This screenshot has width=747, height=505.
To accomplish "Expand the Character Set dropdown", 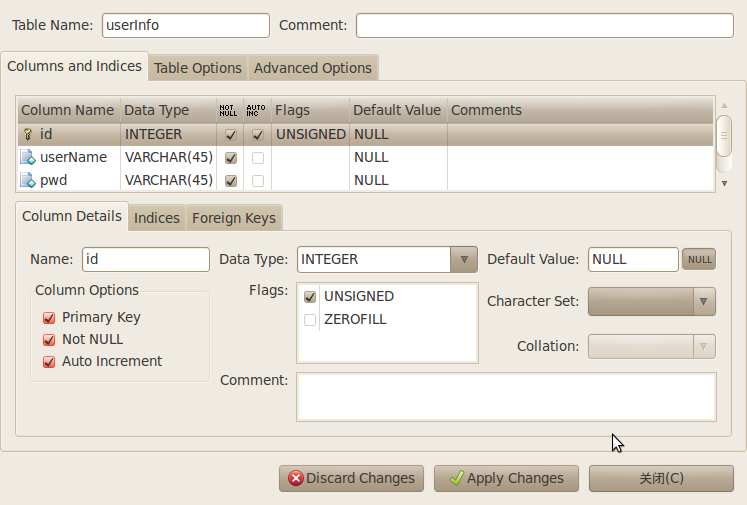I will [x=704, y=301].
